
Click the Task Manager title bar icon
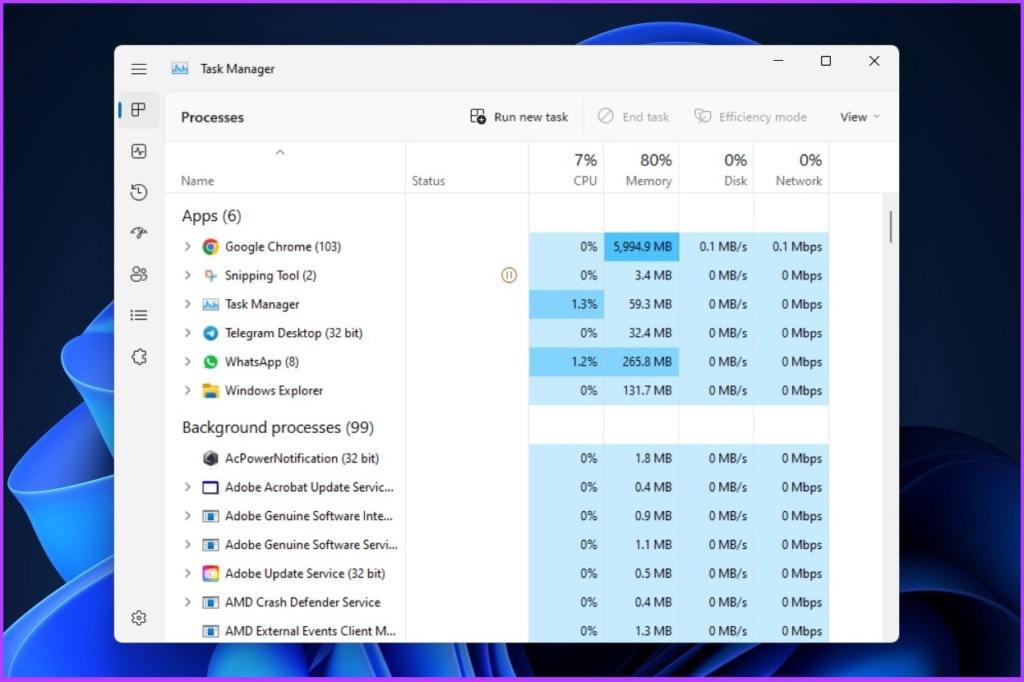click(x=180, y=69)
